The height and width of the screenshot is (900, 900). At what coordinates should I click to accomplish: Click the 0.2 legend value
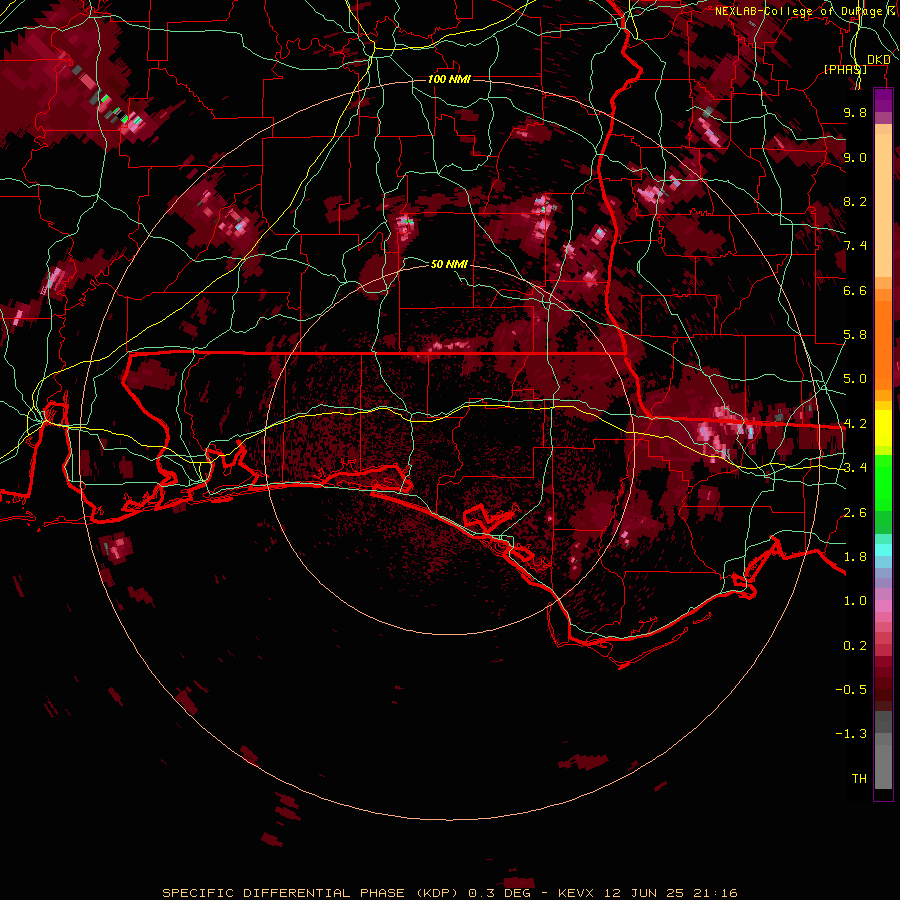855,646
